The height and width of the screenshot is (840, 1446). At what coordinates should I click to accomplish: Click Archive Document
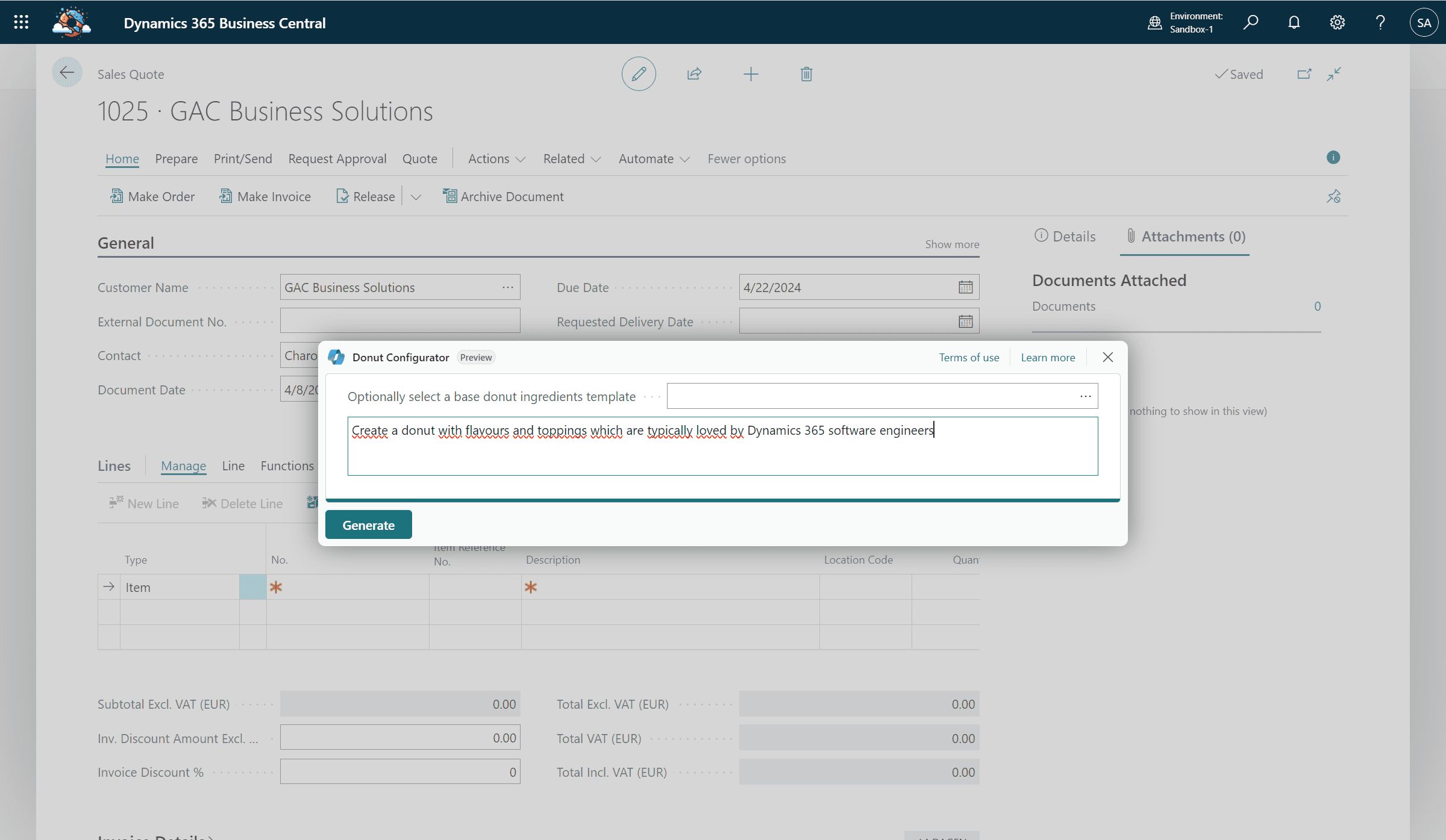(503, 196)
